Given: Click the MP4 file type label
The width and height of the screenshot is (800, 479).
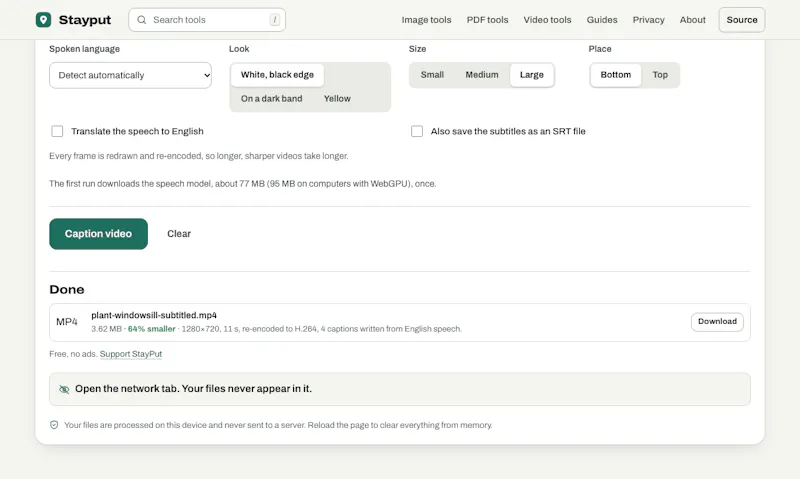Looking at the screenshot, I should click(67, 322).
